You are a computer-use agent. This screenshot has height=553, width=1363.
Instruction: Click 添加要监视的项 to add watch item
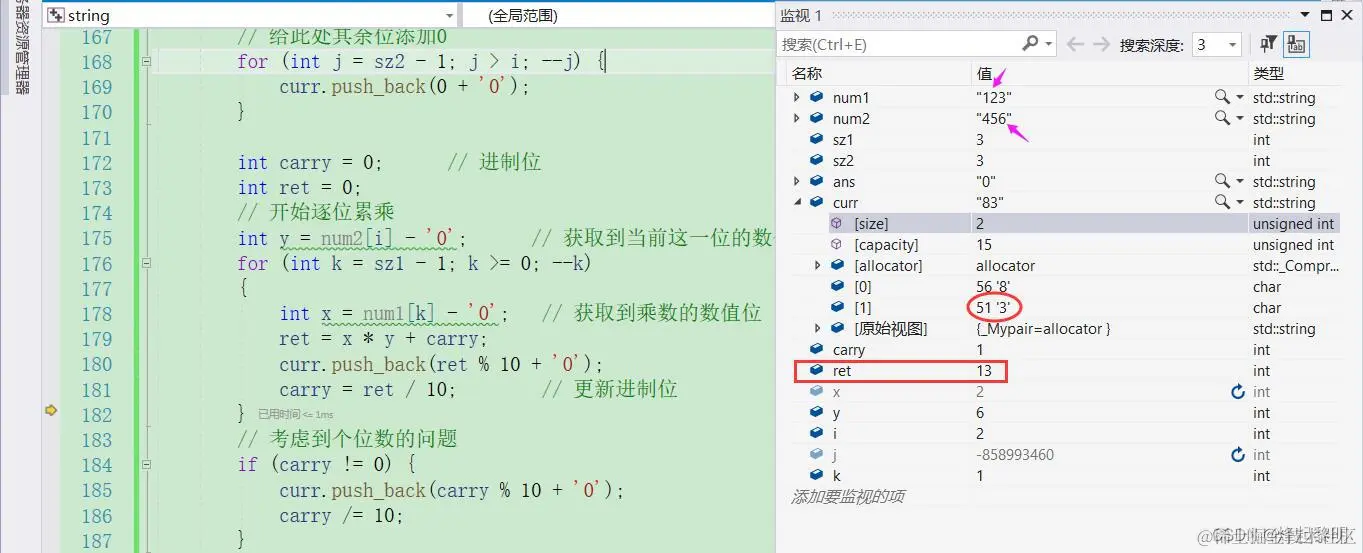pos(848,497)
